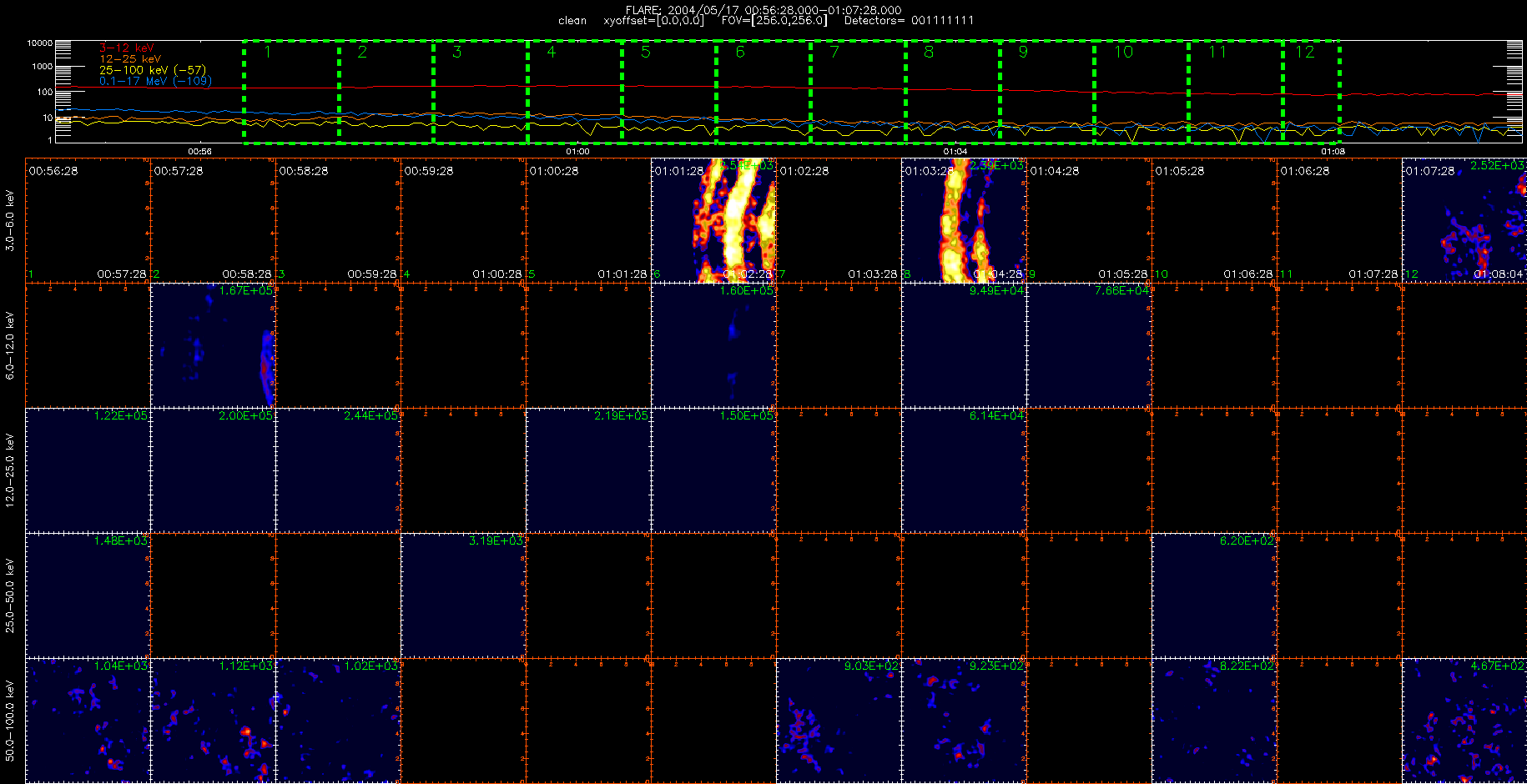Click the 10000 count-rate axis label
This screenshot has height=784, width=1527.
point(39,43)
